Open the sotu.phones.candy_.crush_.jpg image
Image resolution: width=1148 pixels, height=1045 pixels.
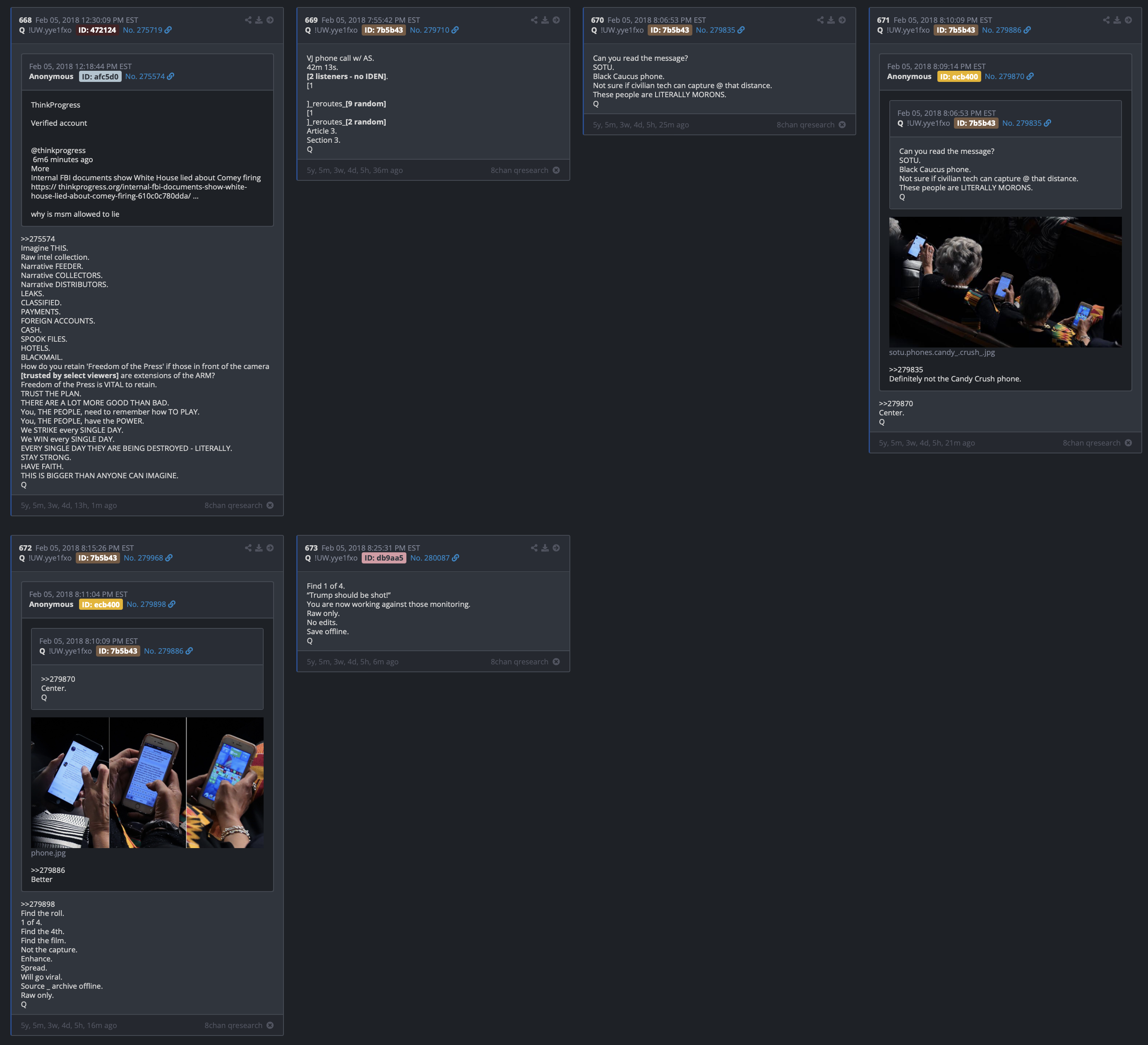pos(1005,282)
